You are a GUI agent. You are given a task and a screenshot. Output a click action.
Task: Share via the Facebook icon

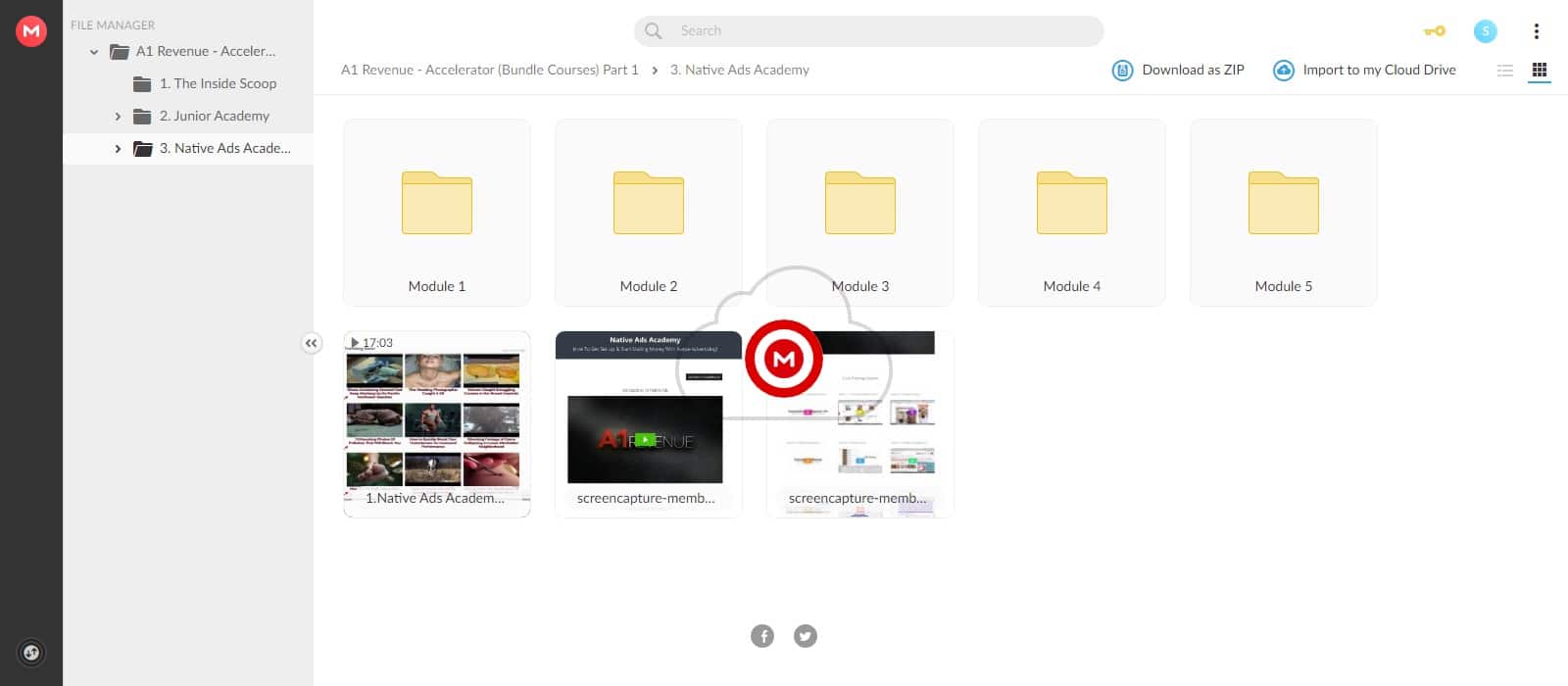pyautogui.click(x=762, y=636)
